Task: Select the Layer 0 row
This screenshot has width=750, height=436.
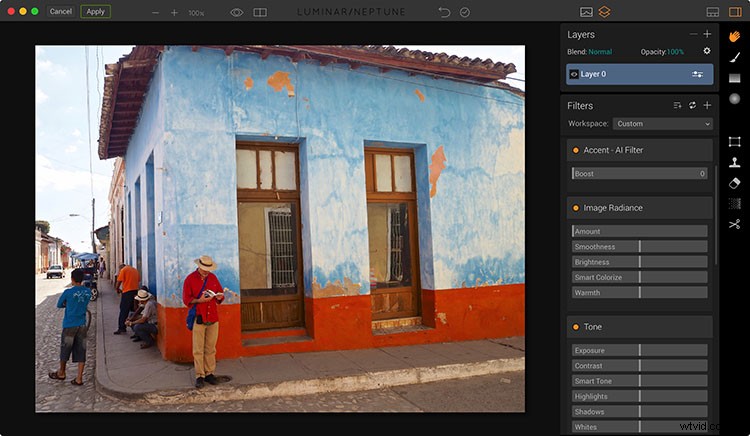Action: [x=640, y=74]
